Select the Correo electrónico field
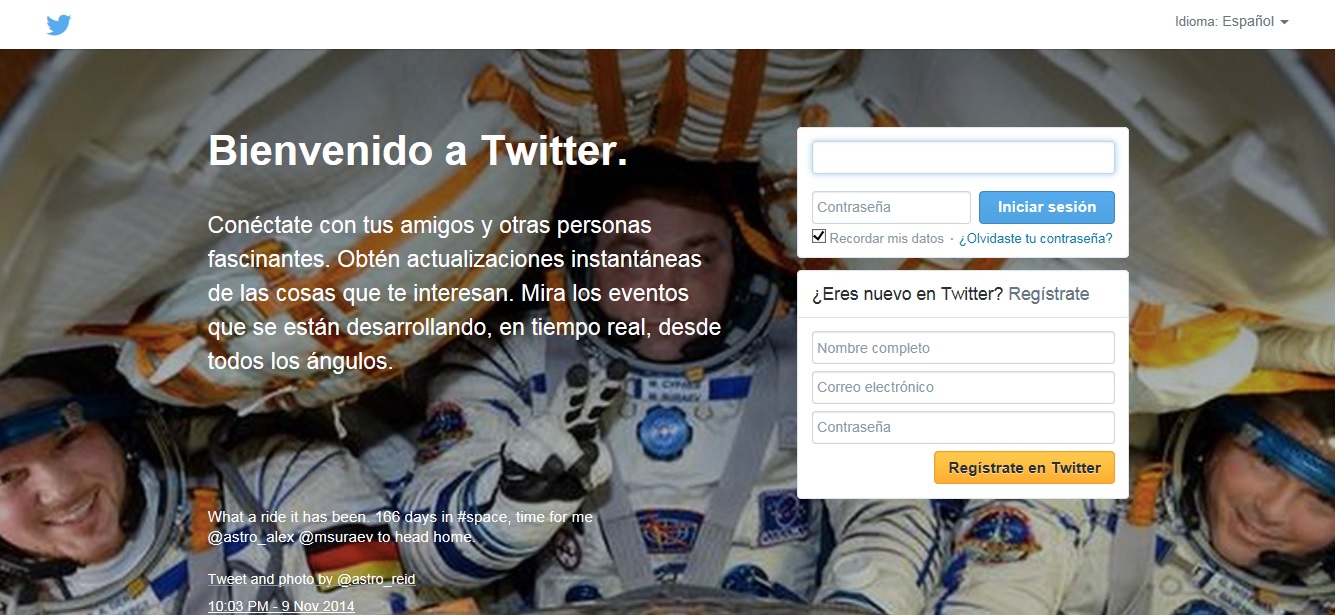1335x615 pixels. click(x=963, y=387)
